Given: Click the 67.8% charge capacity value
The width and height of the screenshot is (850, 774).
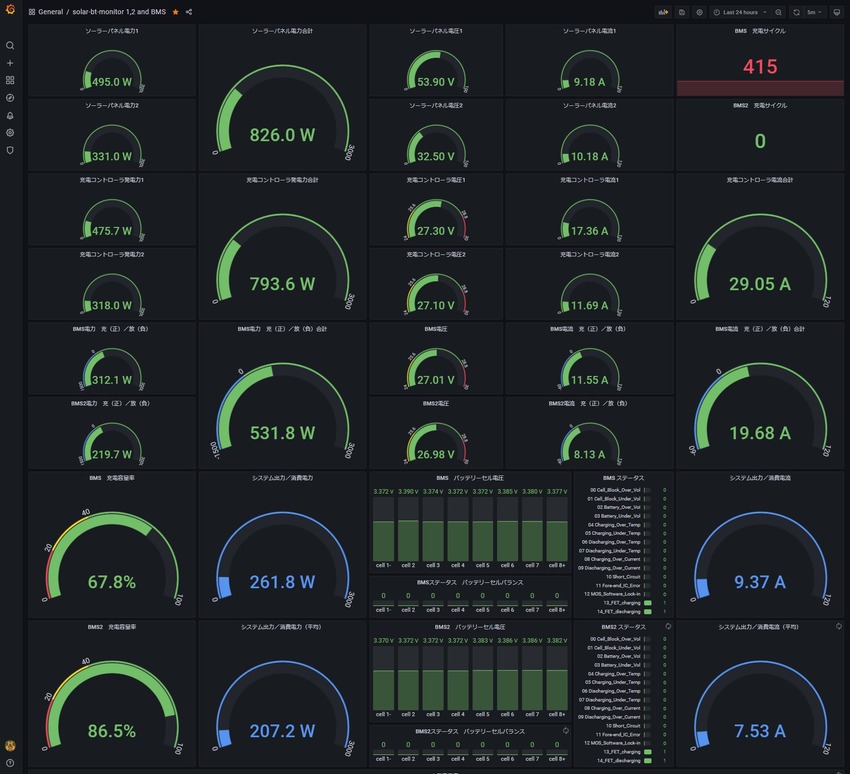Looking at the screenshot, I should [x=112, y=582].
